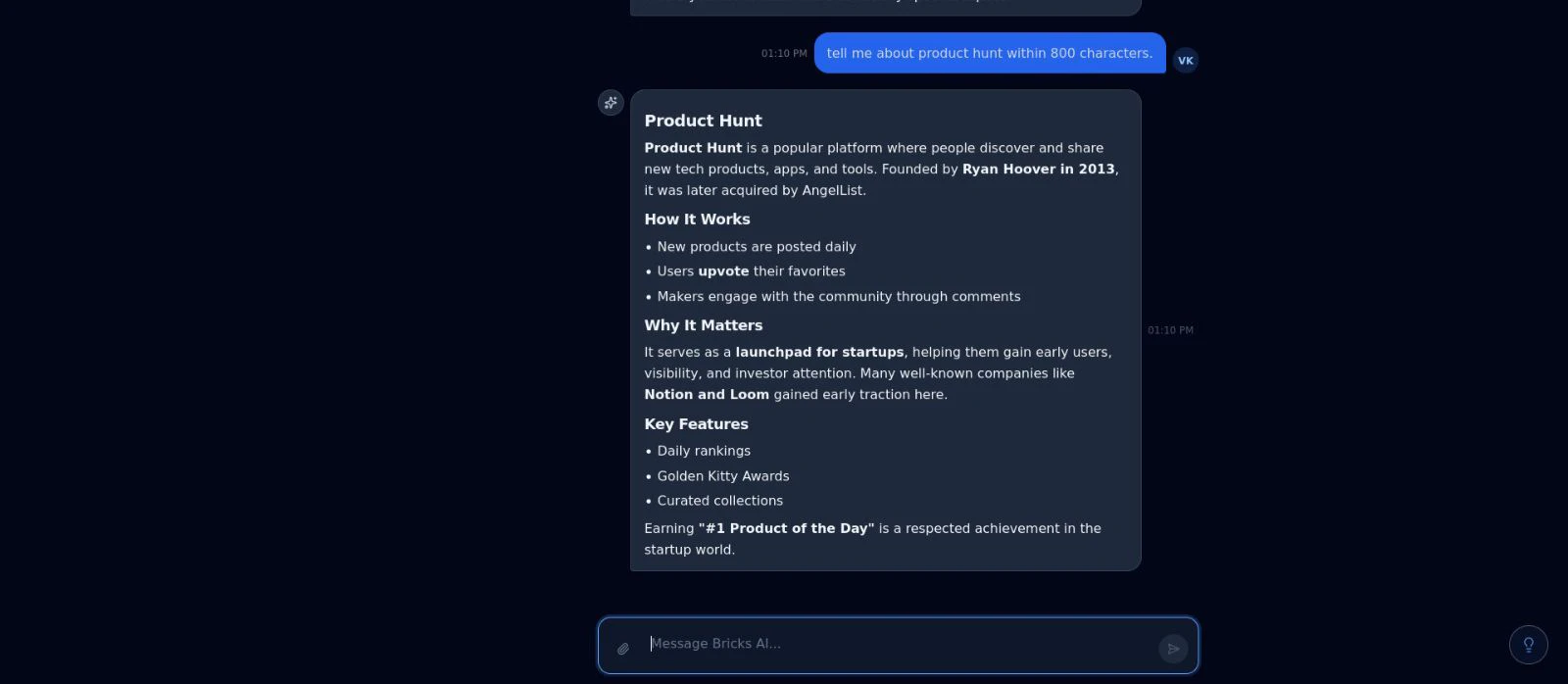Image resolution: width=1568 pixels, height=684 pixels.
Task: Click the send message arrow button
Action: click(1173, 648)
